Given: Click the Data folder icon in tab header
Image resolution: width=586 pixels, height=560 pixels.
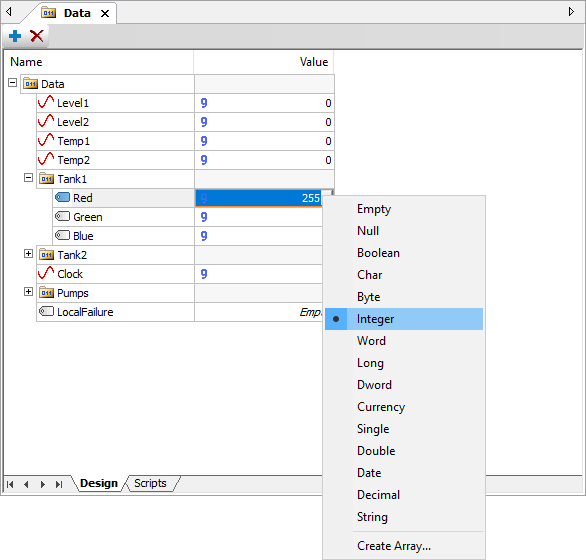Looking at the screenshot, I should [x=49, y=13].
